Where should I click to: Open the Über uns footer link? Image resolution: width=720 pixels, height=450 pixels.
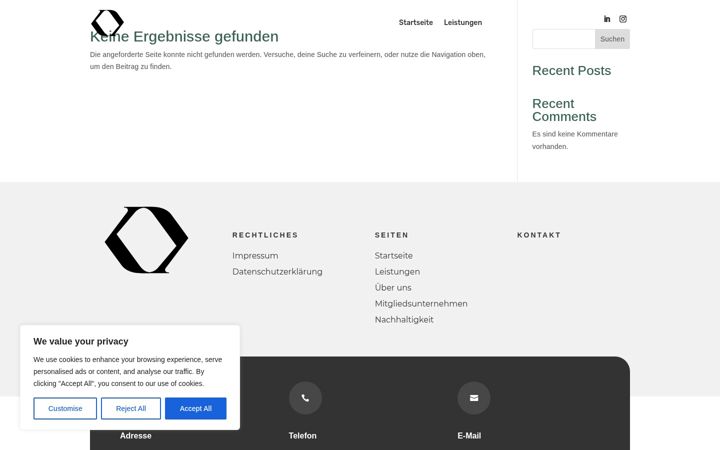(393, 287)
